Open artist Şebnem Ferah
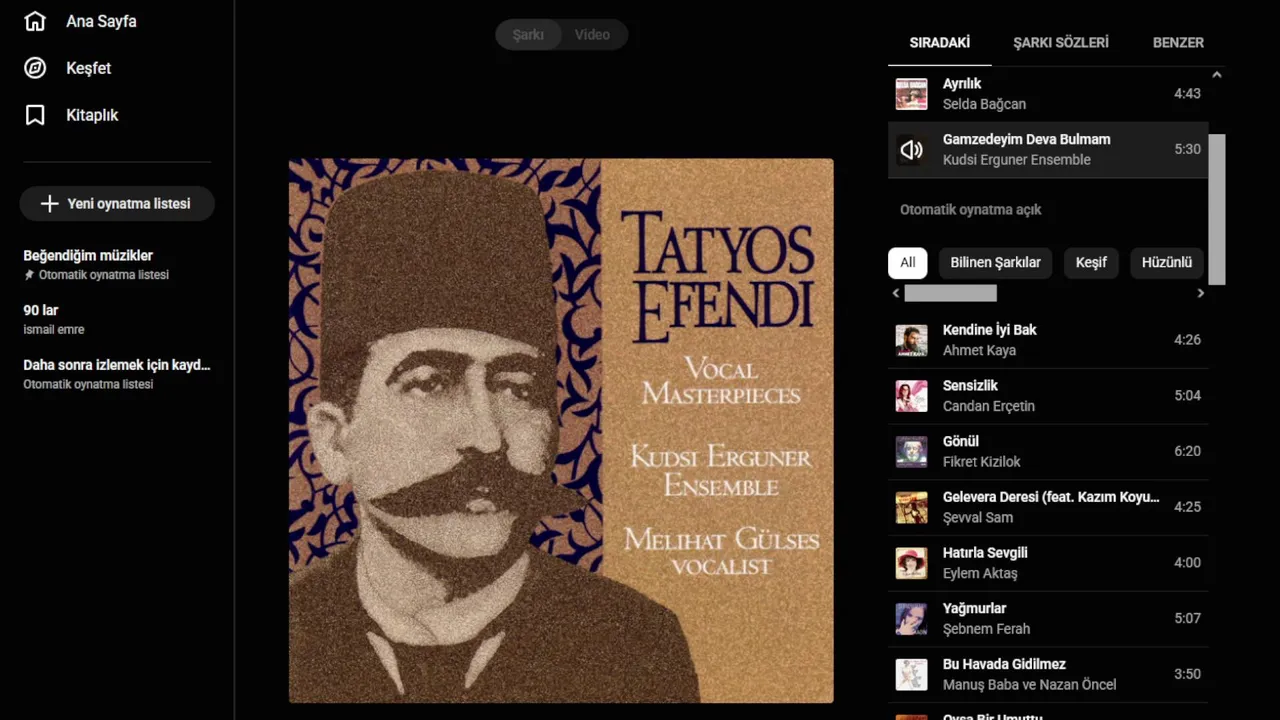 tap(986, 630)
